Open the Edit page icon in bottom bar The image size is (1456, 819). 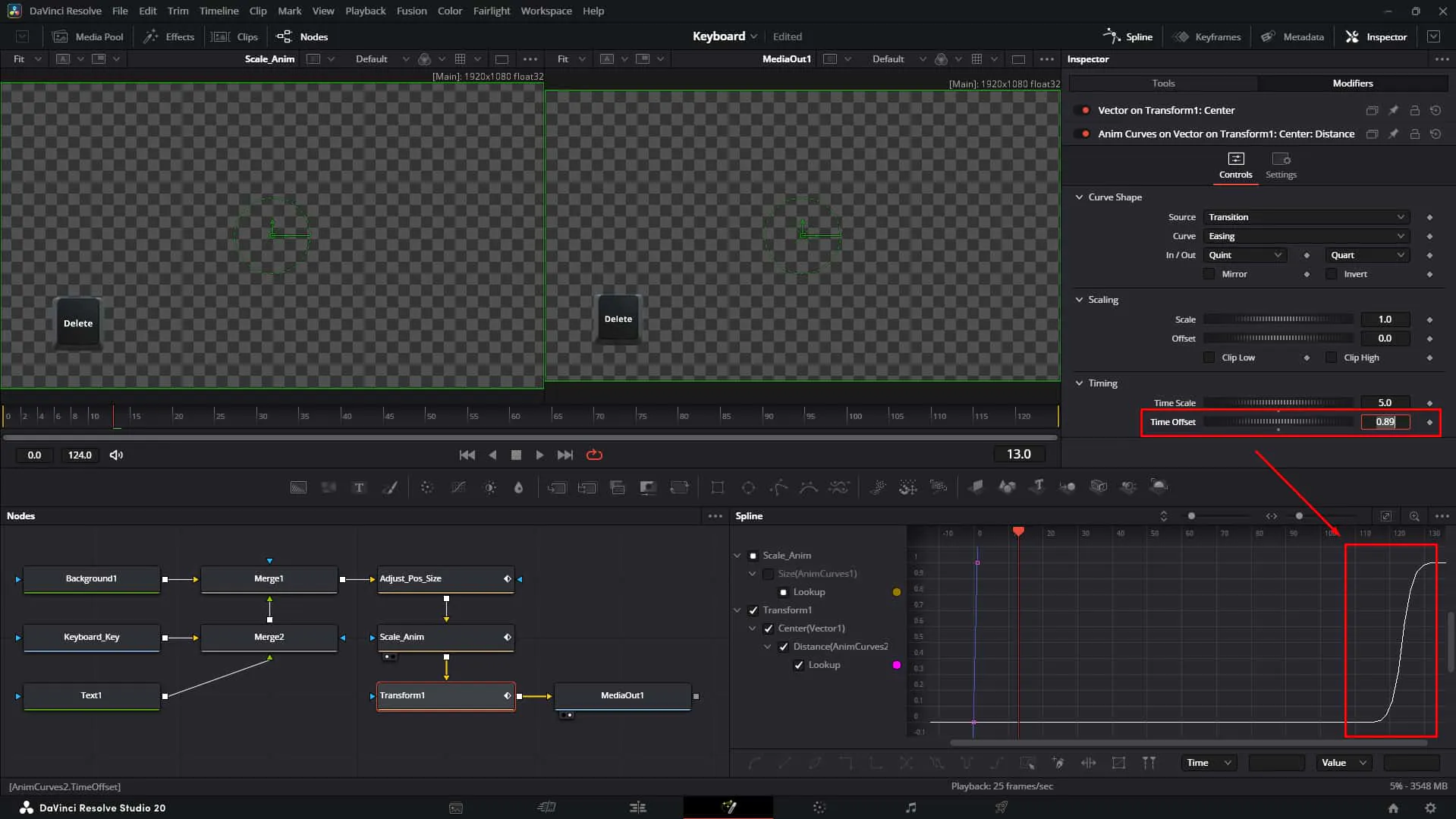637,807
